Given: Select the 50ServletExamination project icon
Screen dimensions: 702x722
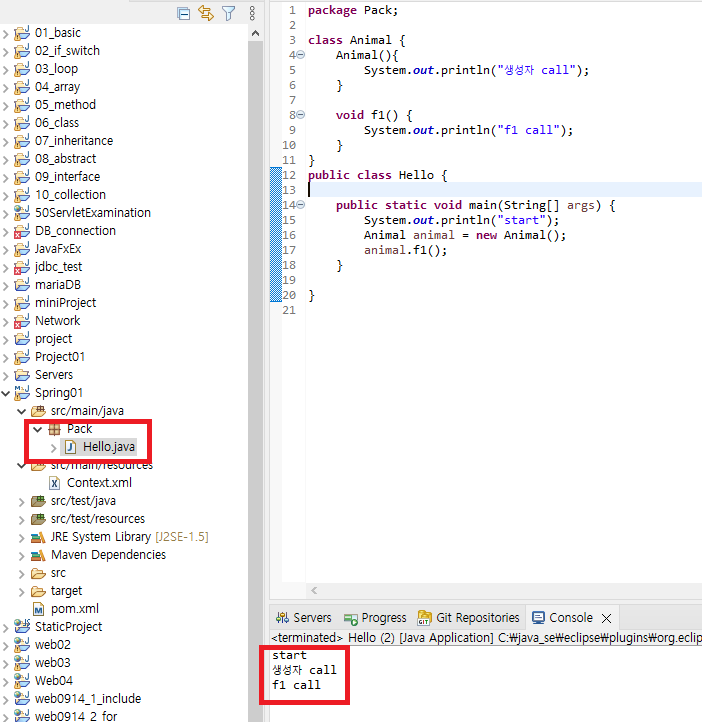Looking at the screenshot, I should coord(22,213).
